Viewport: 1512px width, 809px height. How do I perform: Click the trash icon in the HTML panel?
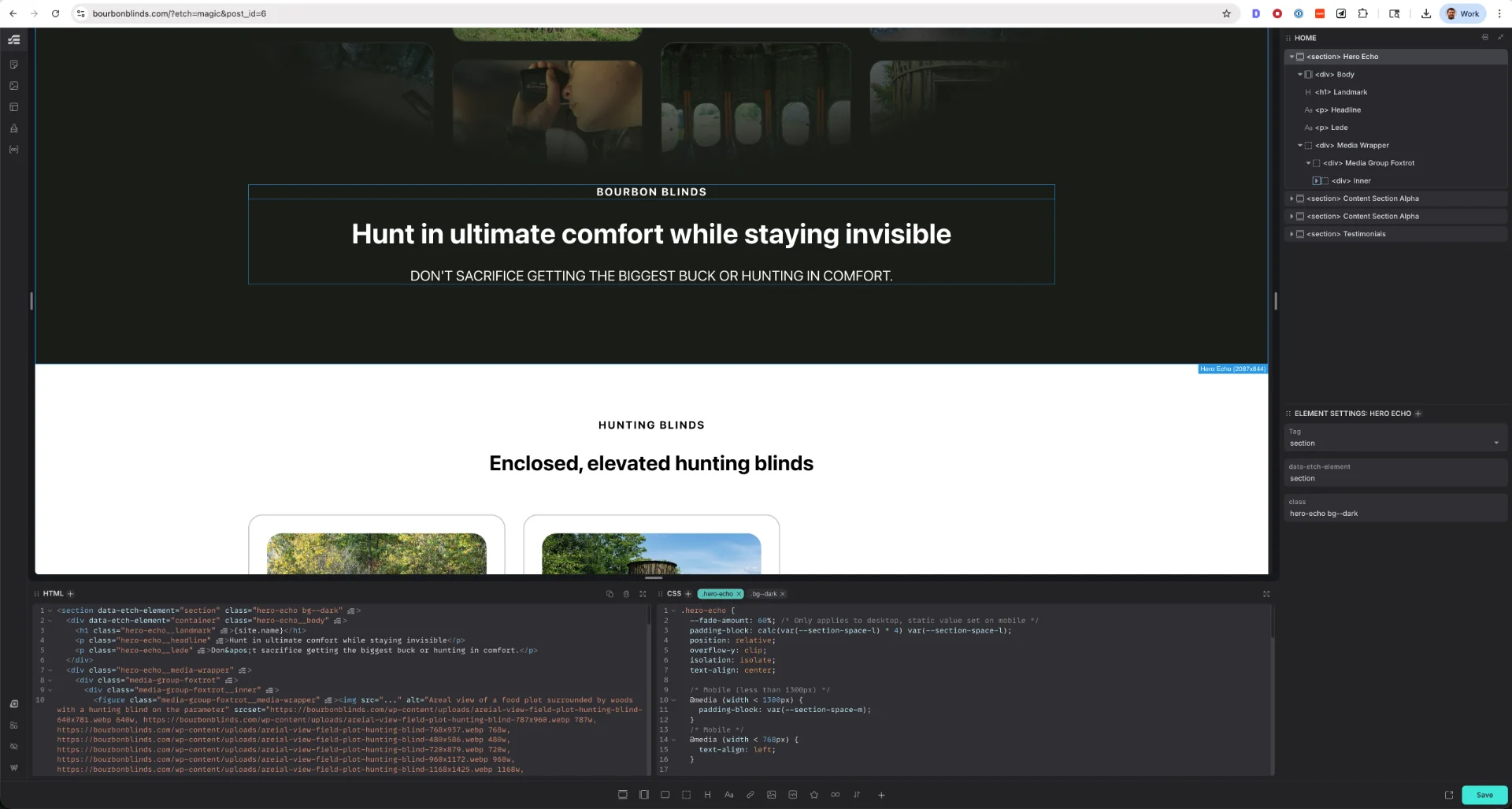[626, 594]
